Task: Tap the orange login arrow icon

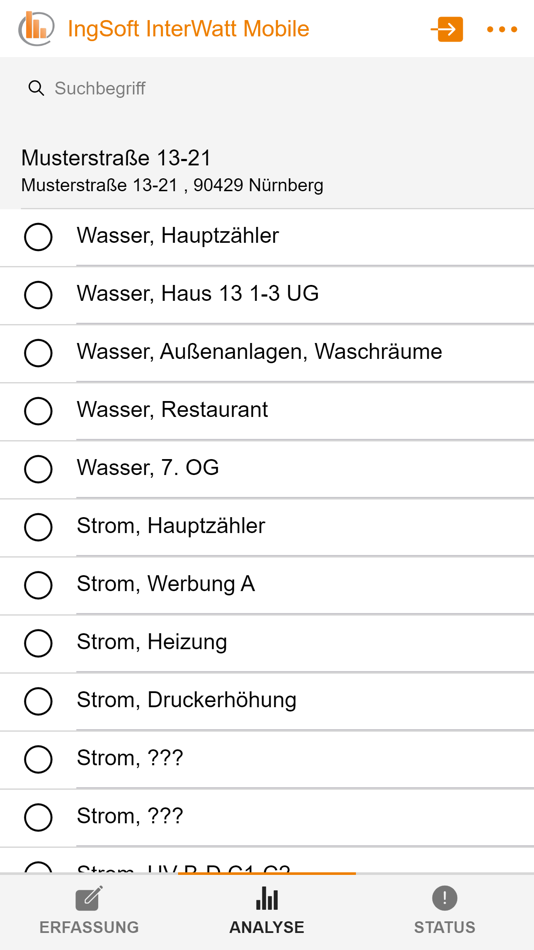Action: point(447,29)
